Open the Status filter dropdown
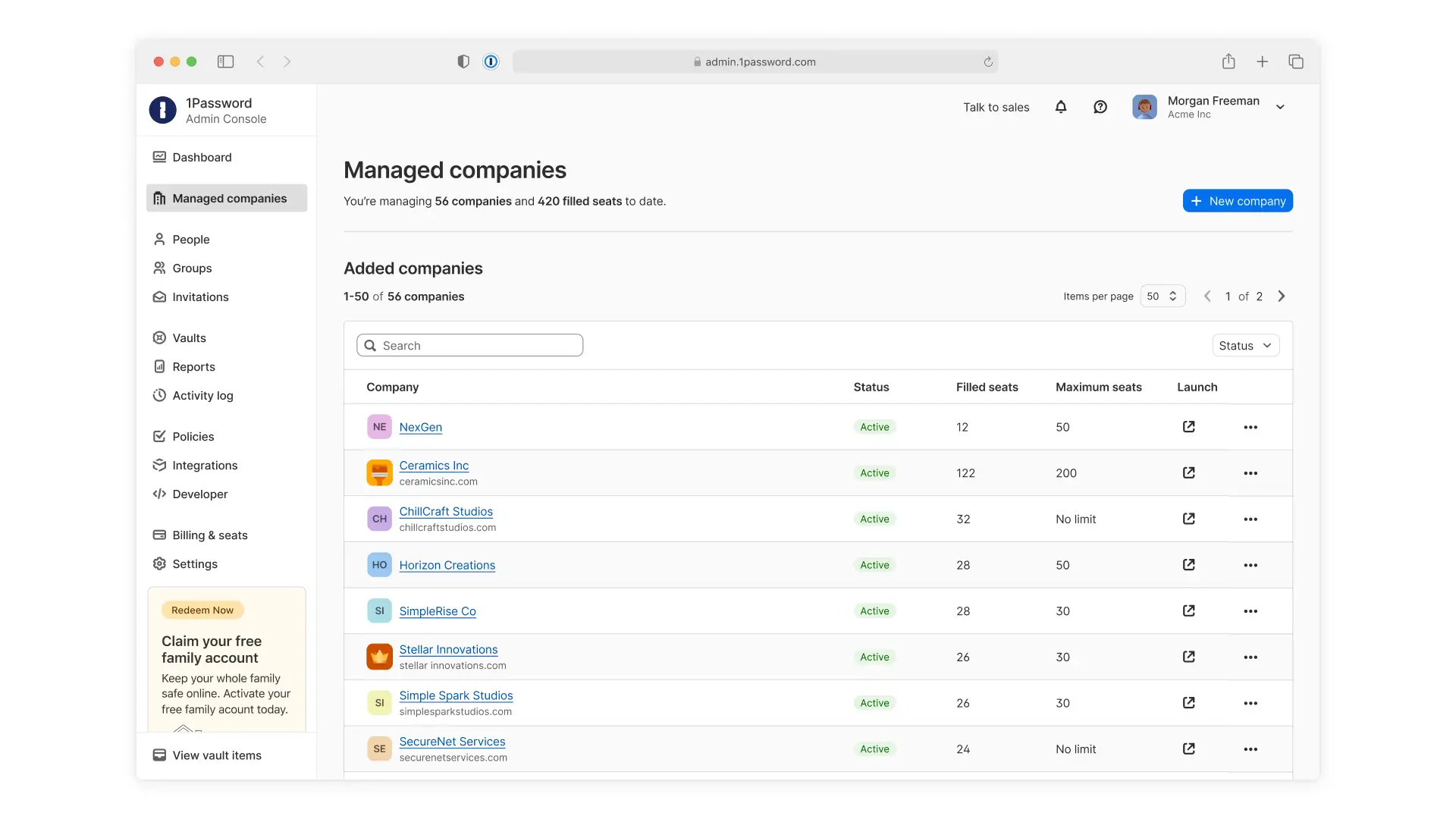1456x819 pixels. 1245,346
